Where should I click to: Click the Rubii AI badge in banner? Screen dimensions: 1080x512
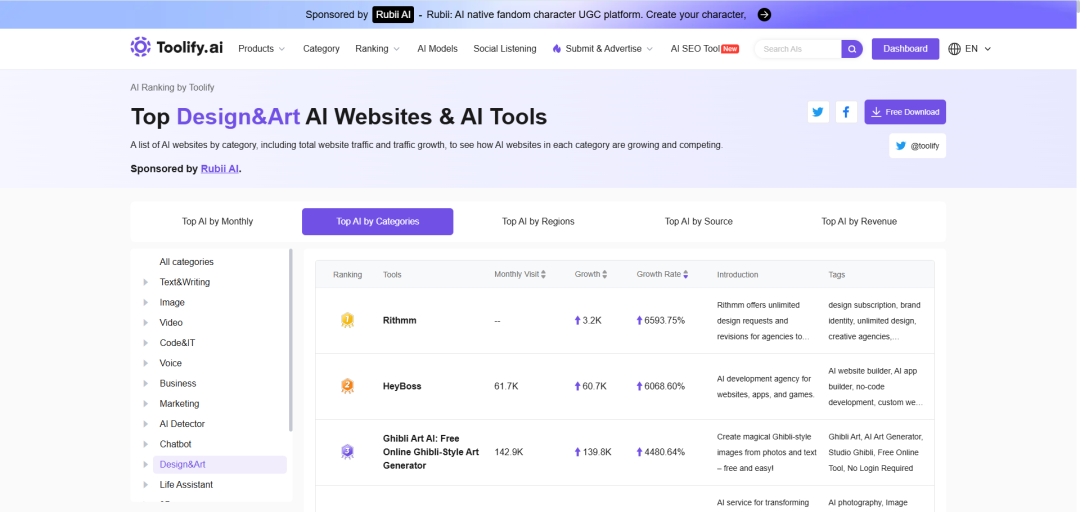393,14
